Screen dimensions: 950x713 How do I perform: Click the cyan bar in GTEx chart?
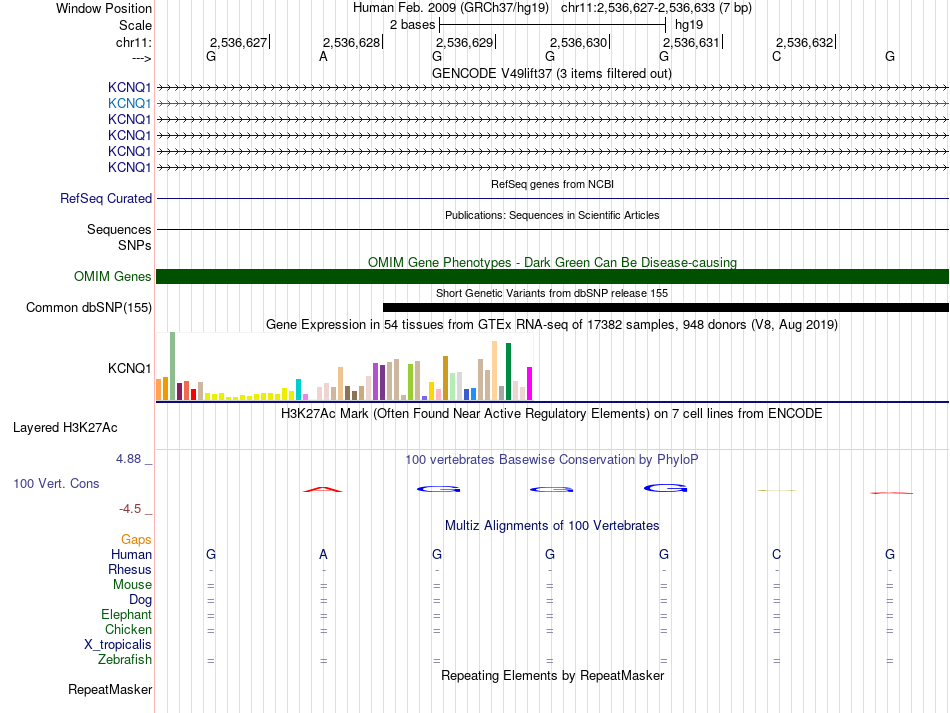[x=299, y=390]
